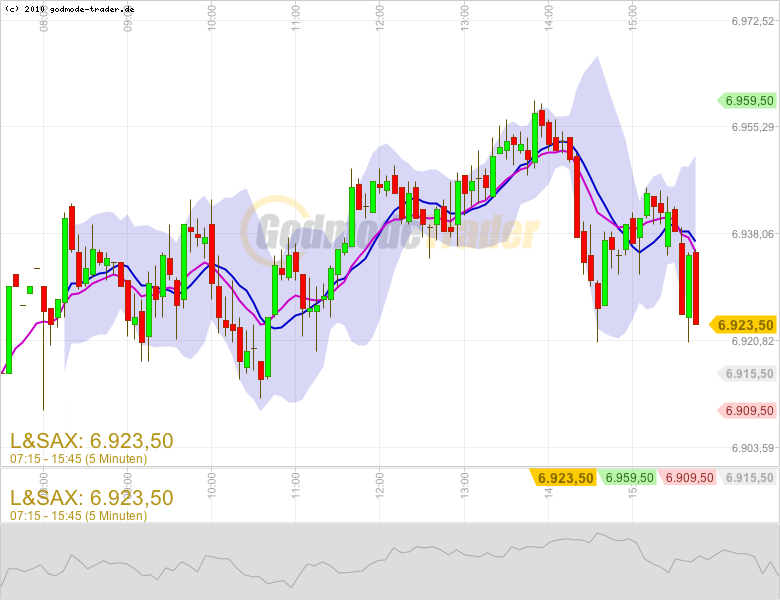
Task: Click the gray 6.915,50 tag on price axis
Action: [x=746, y=374]
